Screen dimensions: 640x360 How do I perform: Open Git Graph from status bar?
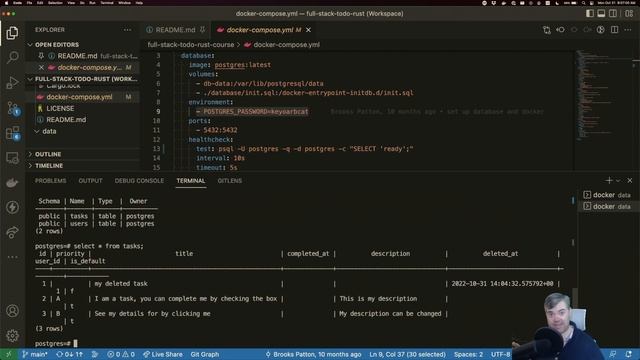pyautogui.click(x=205, y=354)
